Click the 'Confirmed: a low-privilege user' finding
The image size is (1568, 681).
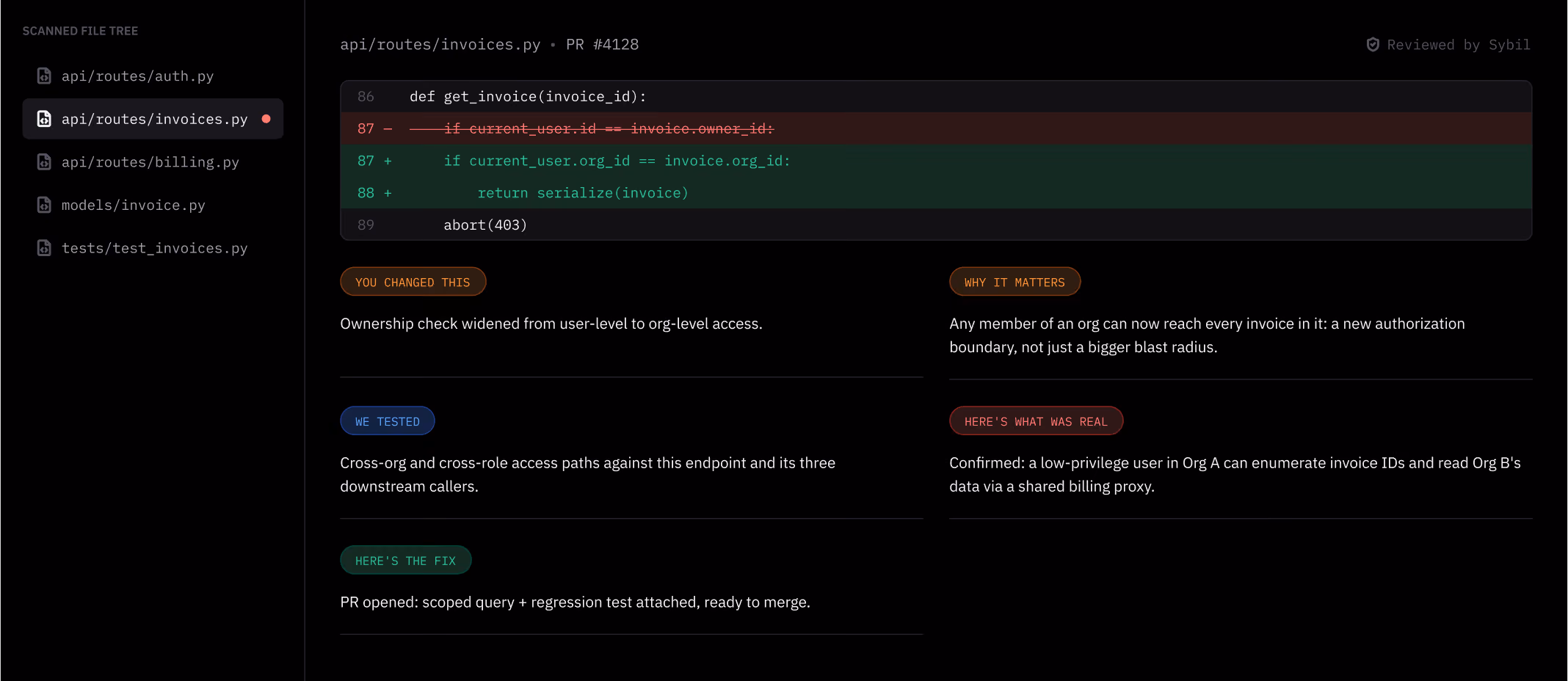point(1235,475)
